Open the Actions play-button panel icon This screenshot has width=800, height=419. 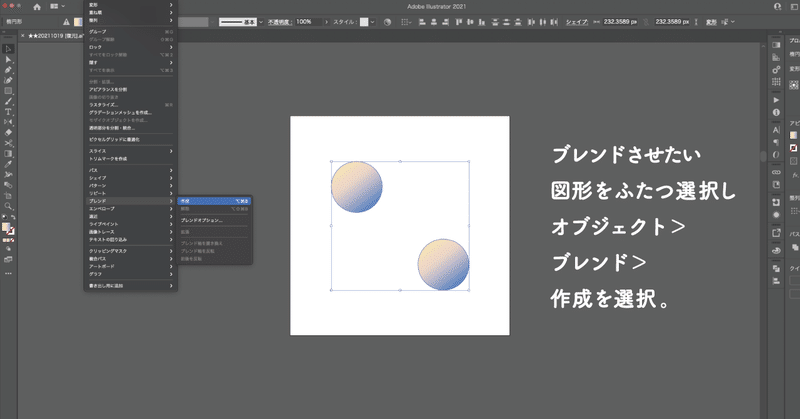776,100
